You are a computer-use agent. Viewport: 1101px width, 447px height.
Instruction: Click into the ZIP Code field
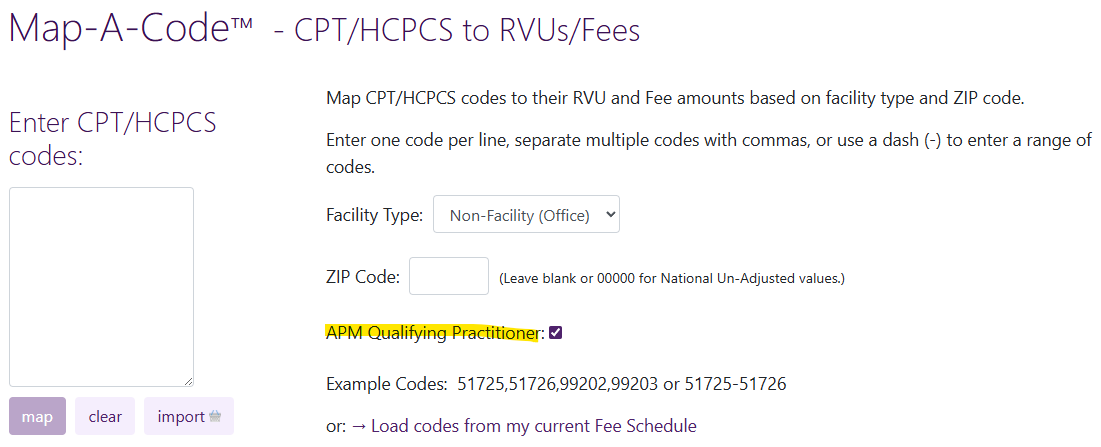point(449,276)
